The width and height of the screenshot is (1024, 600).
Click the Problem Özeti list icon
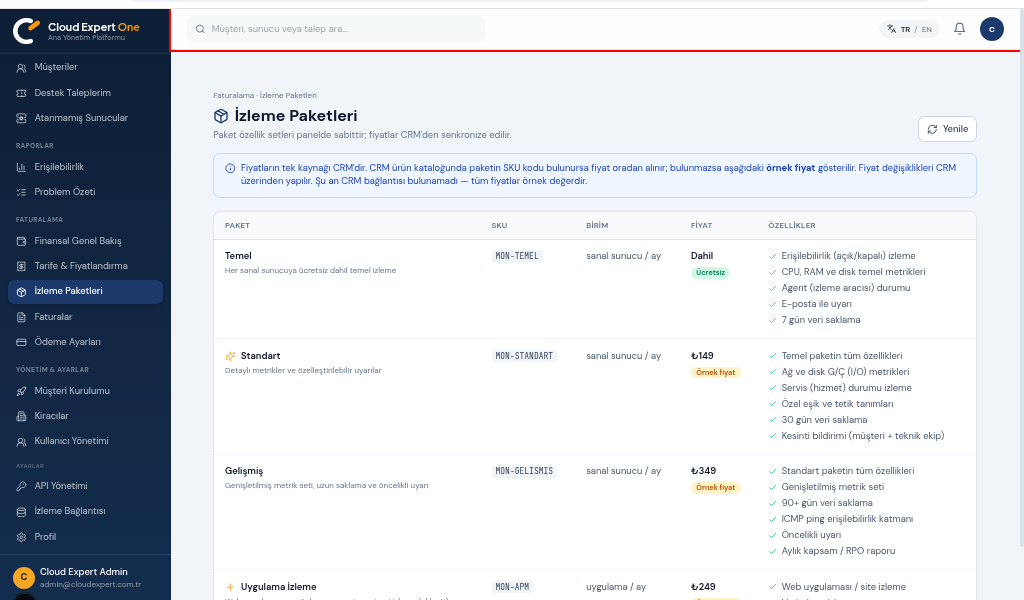[x=21, y=192]
